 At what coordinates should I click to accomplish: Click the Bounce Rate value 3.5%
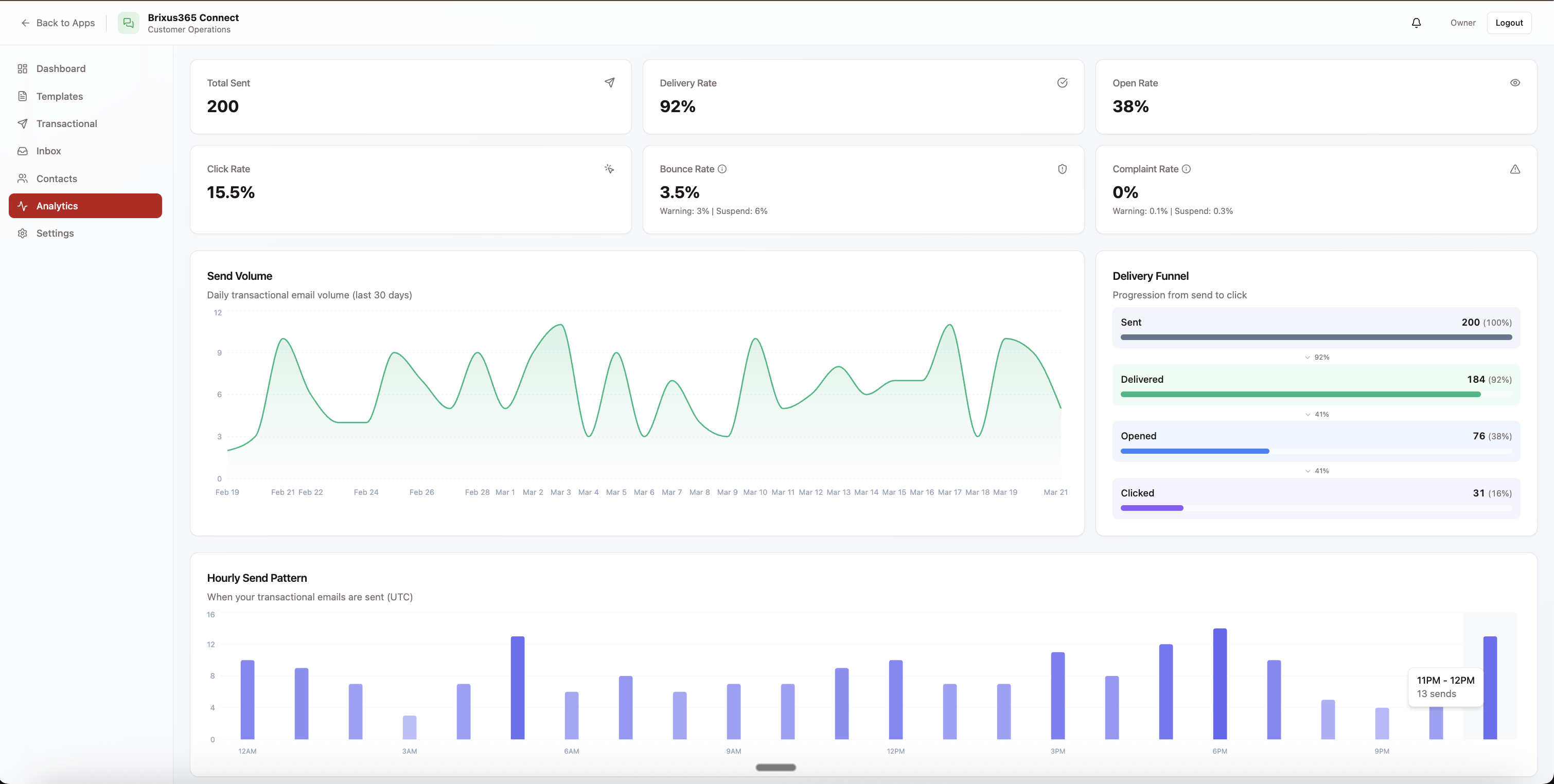click(x=679, y=192)
